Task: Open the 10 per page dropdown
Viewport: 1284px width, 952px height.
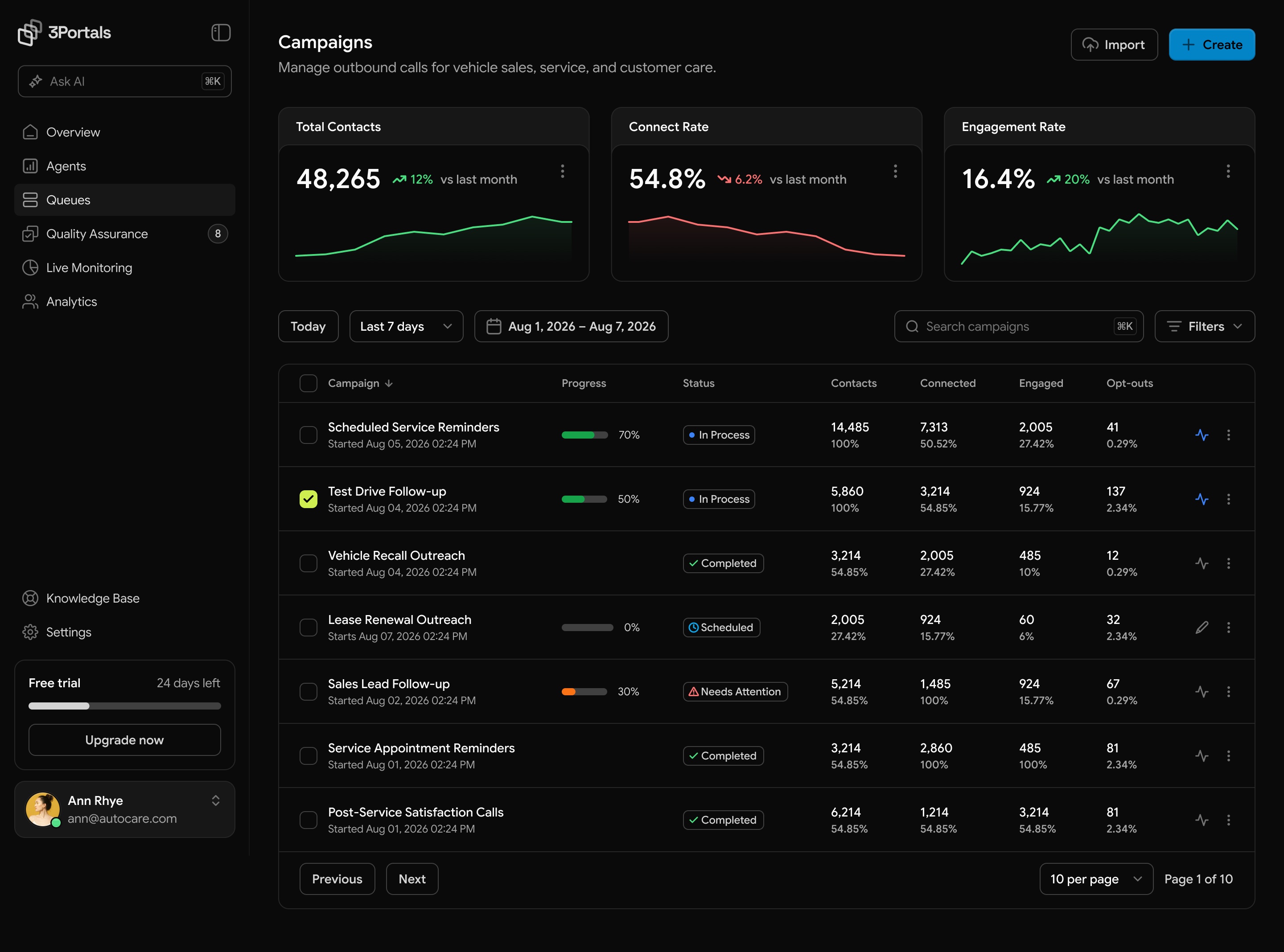Action: [x=1096, y=879]
